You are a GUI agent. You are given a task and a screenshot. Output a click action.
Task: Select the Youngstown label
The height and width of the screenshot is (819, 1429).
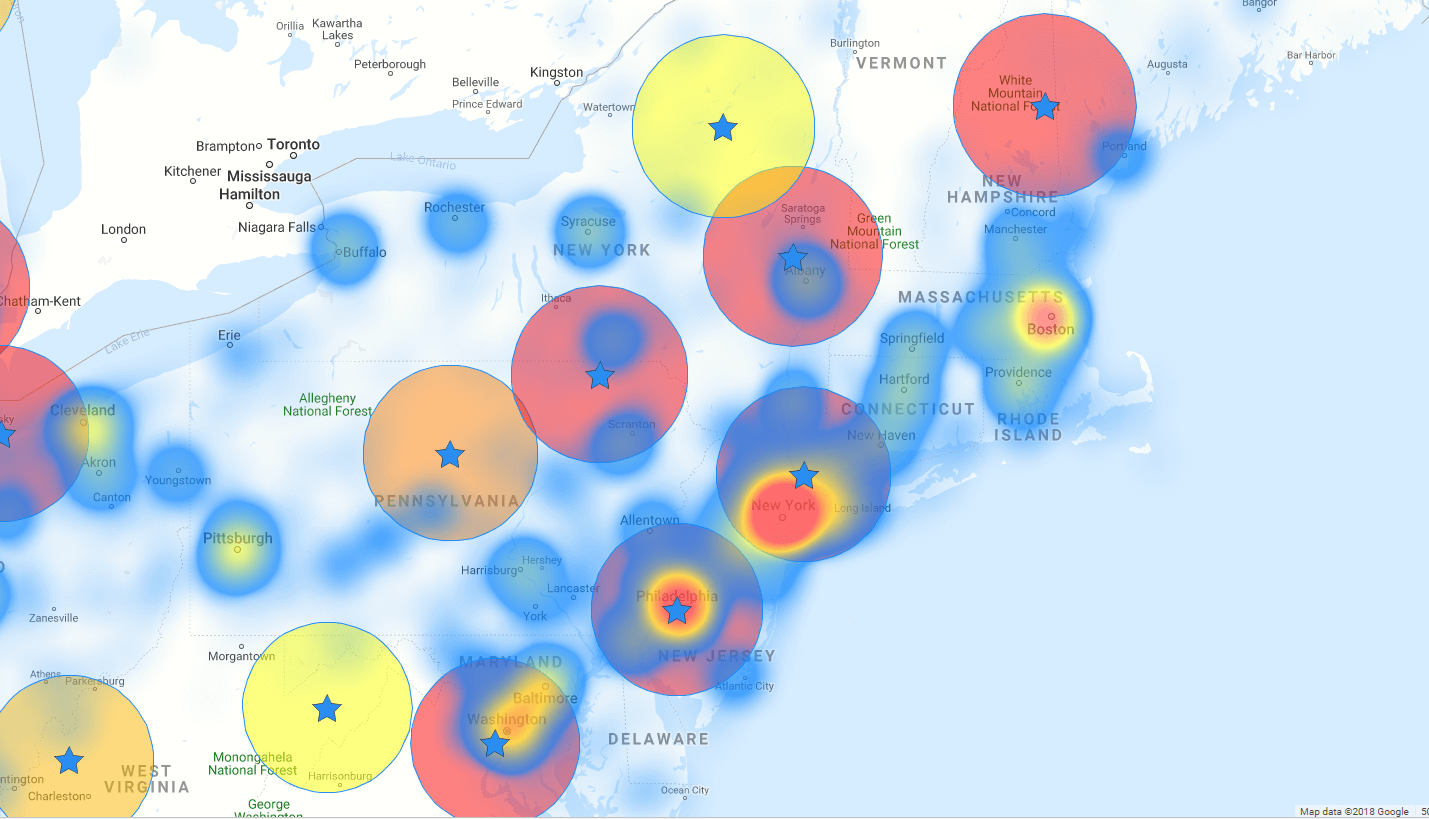[178, 480]
